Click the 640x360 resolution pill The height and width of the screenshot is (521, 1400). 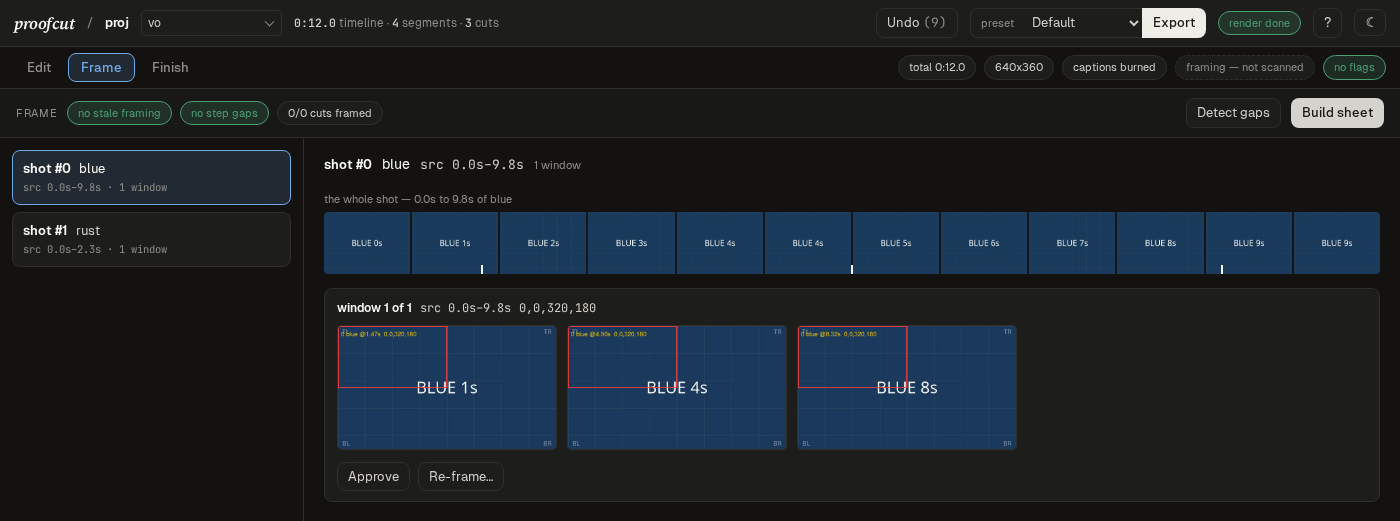coord(1019,67)
